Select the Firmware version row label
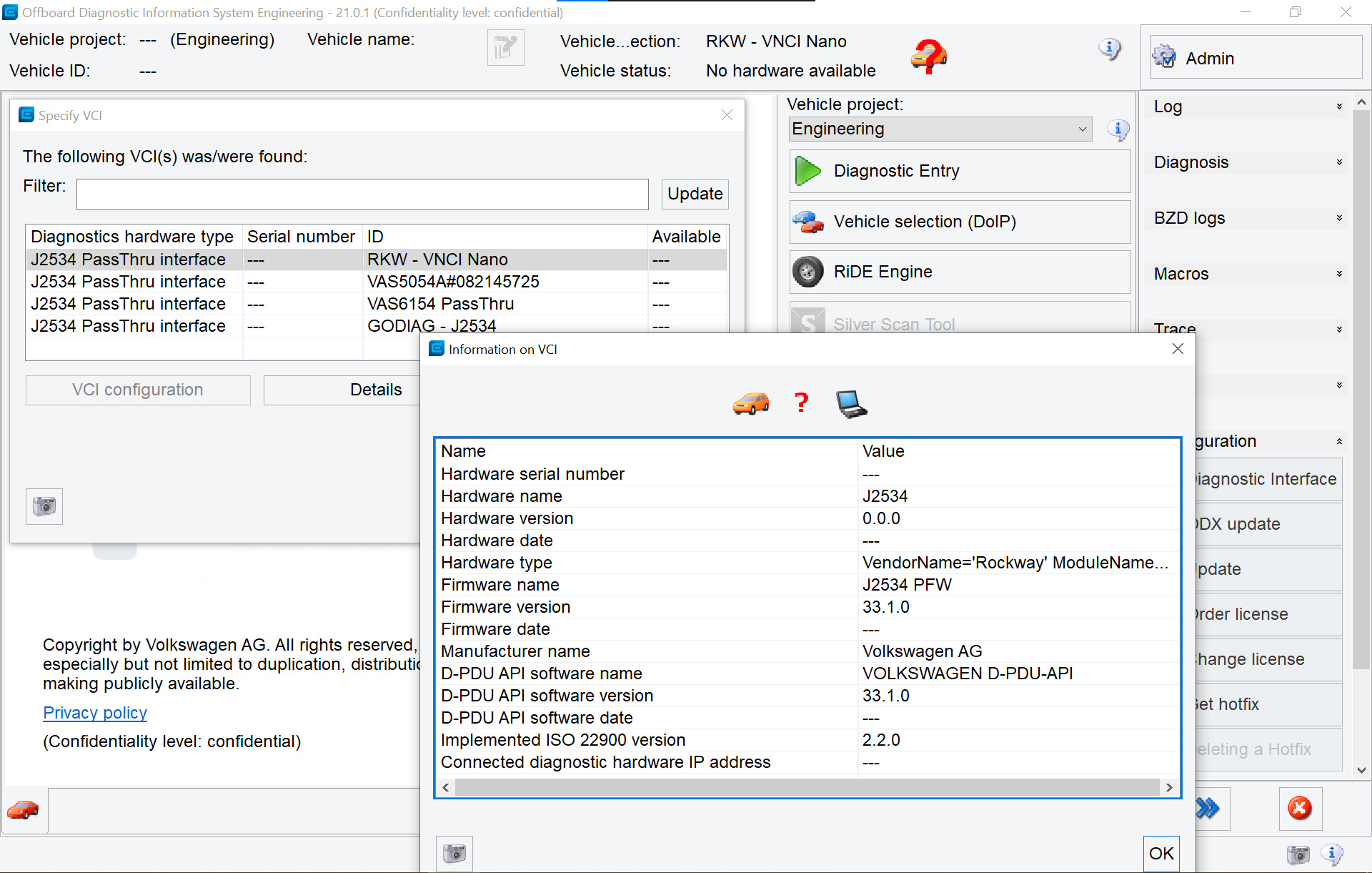Viewport: 1372px width, 873px height. click(x=505, y=607)
